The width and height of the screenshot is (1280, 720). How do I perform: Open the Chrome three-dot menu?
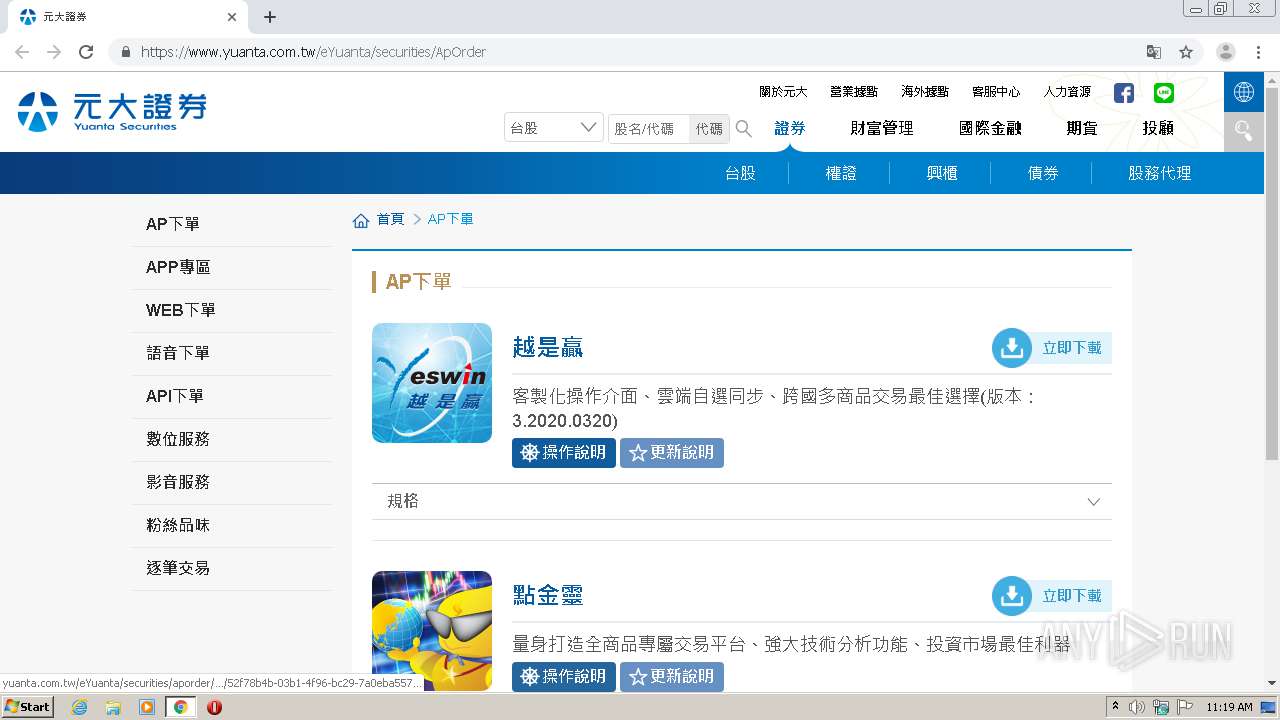pyautogui.click(x=1258, y=52)
